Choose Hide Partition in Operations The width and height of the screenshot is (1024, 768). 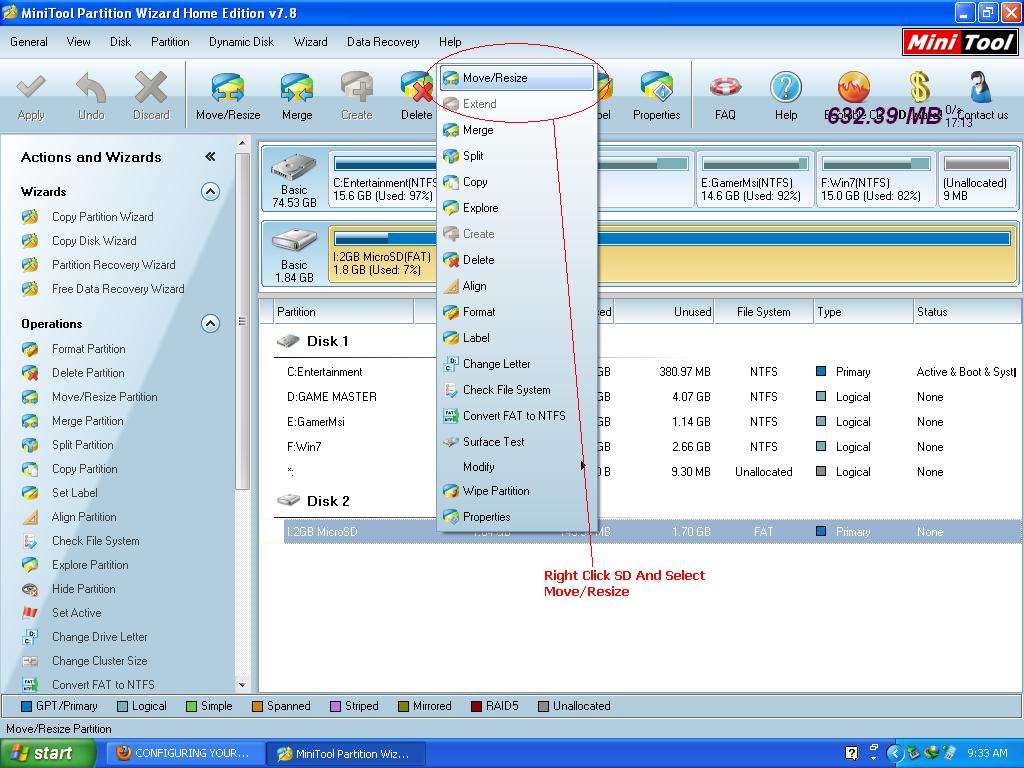[84, 589]
